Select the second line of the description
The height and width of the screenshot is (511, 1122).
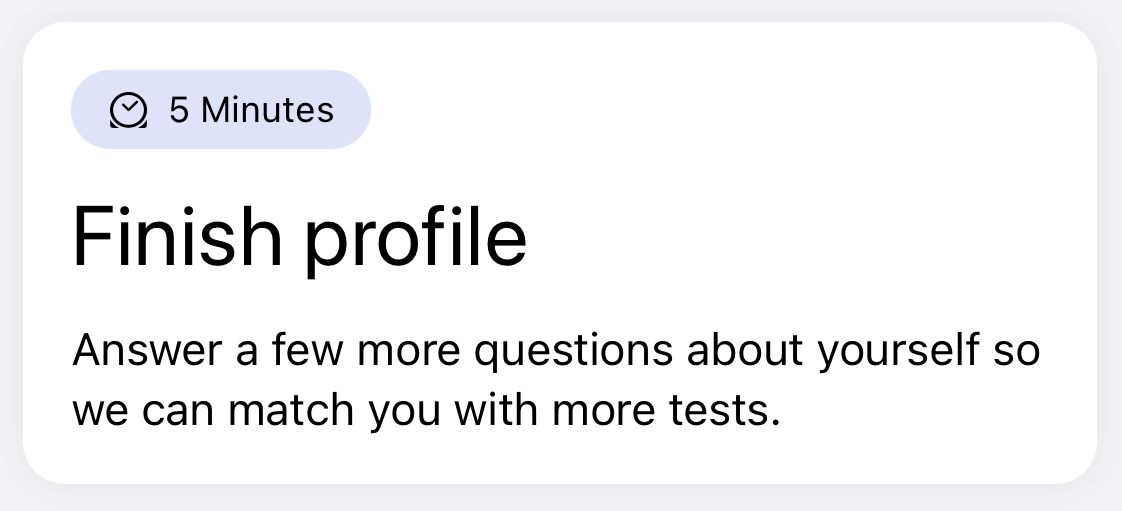(x=426, y=411)
